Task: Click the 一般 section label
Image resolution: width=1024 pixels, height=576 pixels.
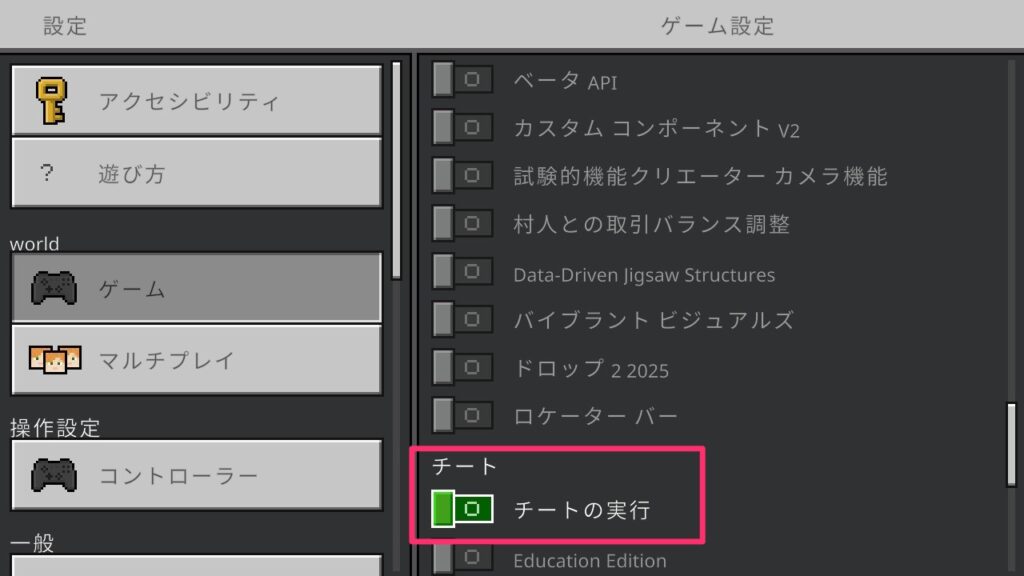Action: pyautogui.click(x=32, y=543)
